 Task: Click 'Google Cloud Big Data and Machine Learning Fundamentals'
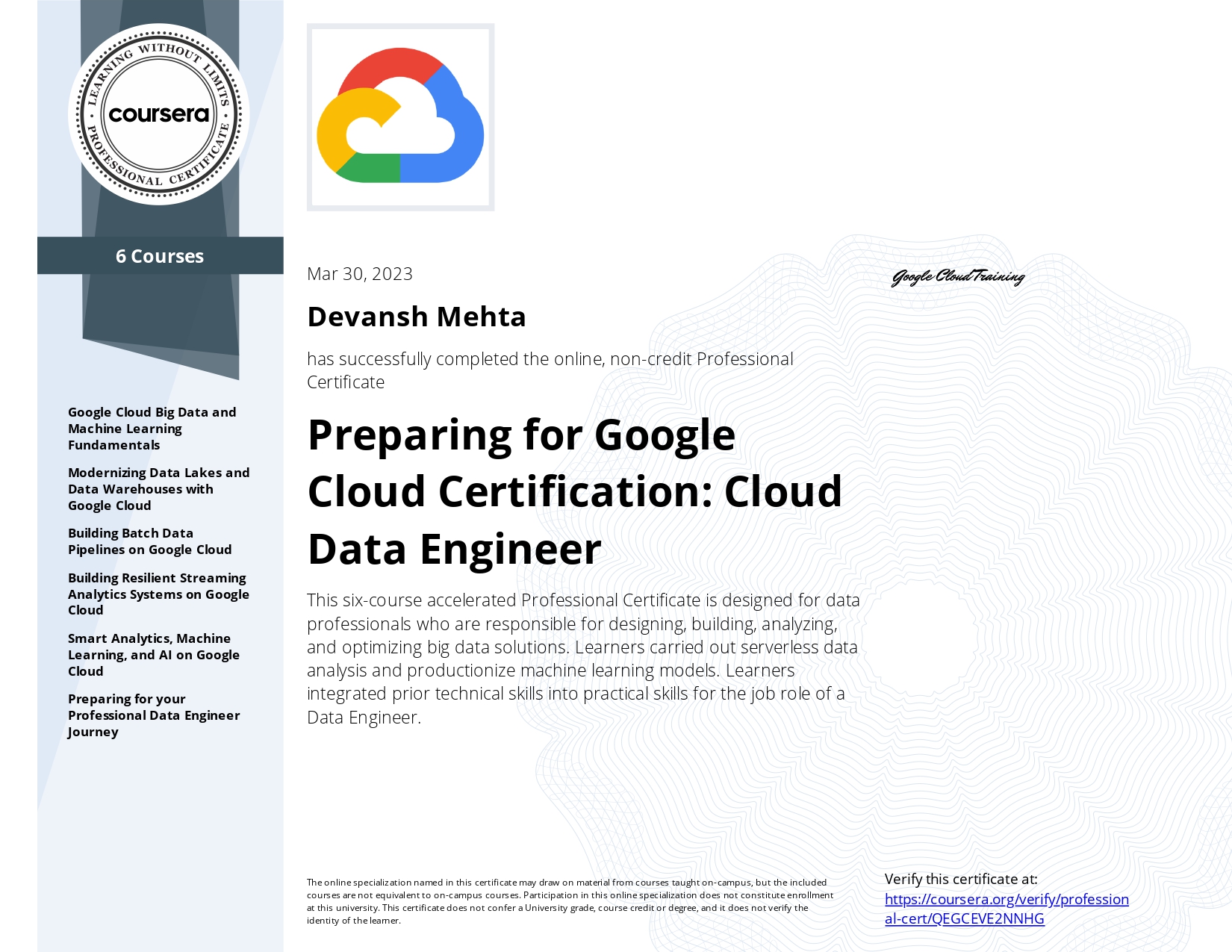coord(152,429)
